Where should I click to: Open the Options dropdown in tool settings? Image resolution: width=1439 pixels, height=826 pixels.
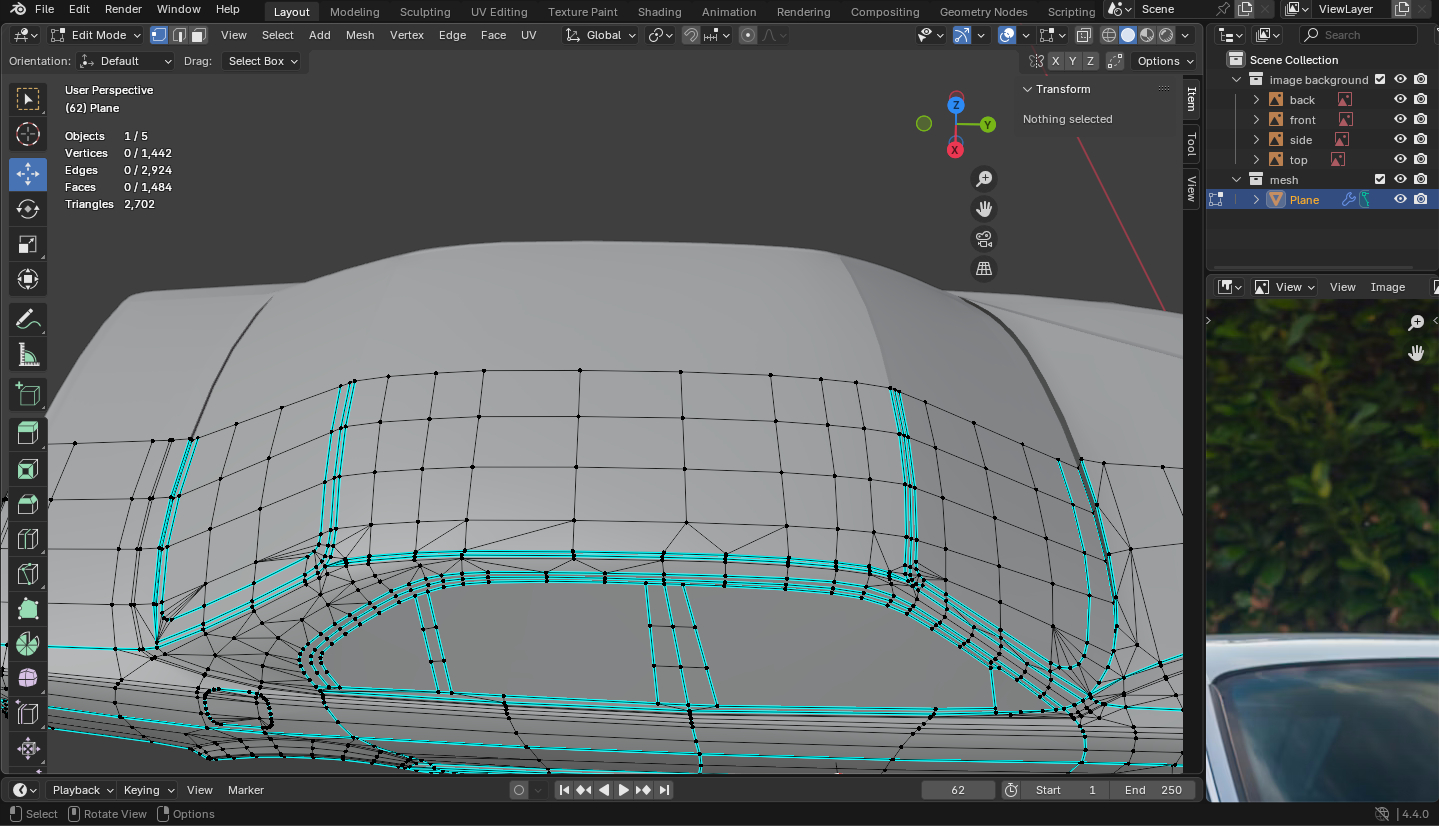[x=1165, y=61]
